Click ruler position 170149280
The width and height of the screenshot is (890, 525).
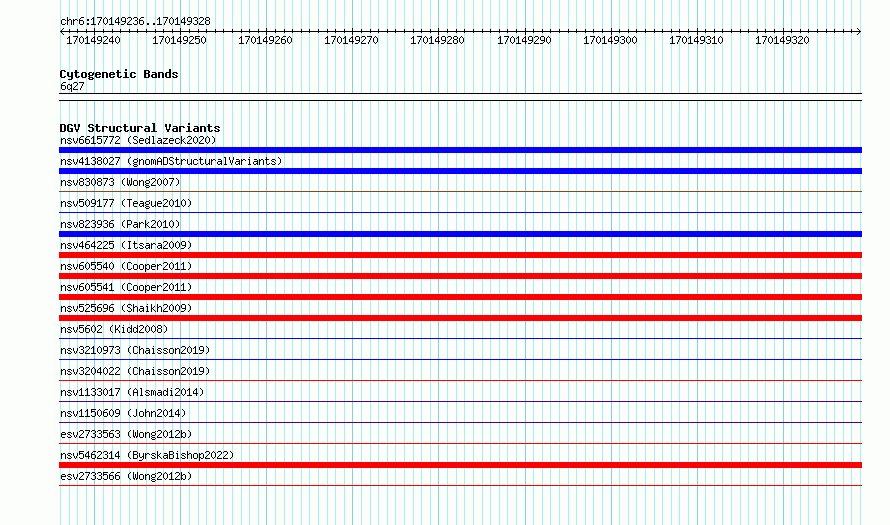tap(438, 40)
